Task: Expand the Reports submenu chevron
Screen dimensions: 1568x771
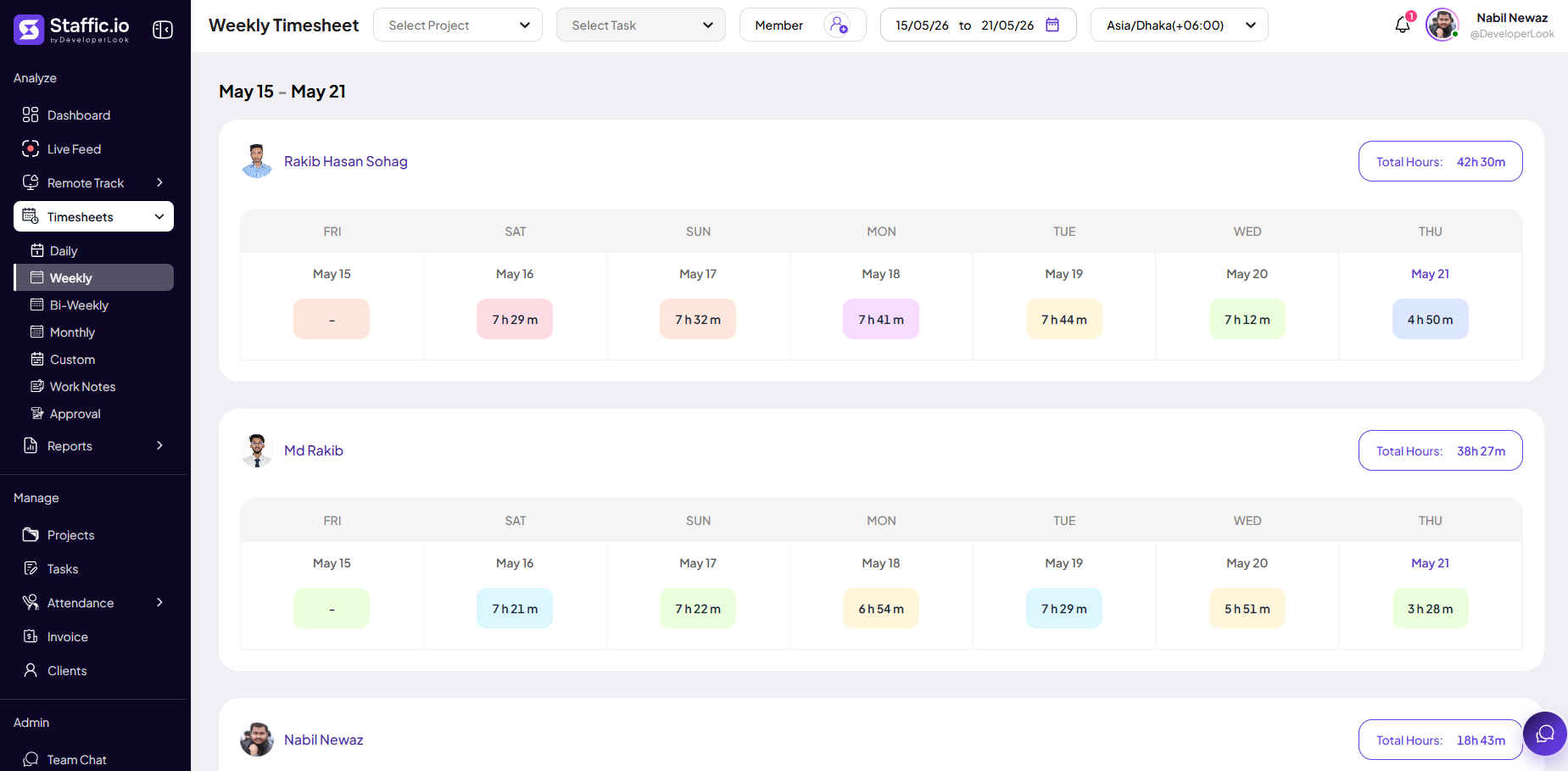Action: (159, 445)
